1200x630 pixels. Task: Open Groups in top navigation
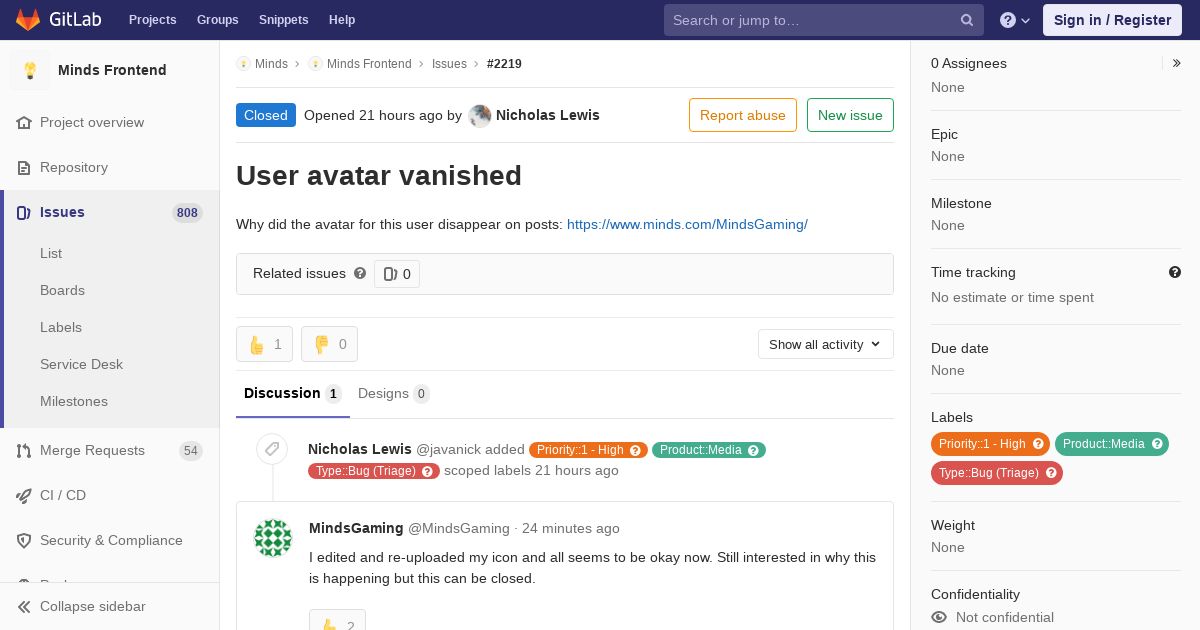218,20
